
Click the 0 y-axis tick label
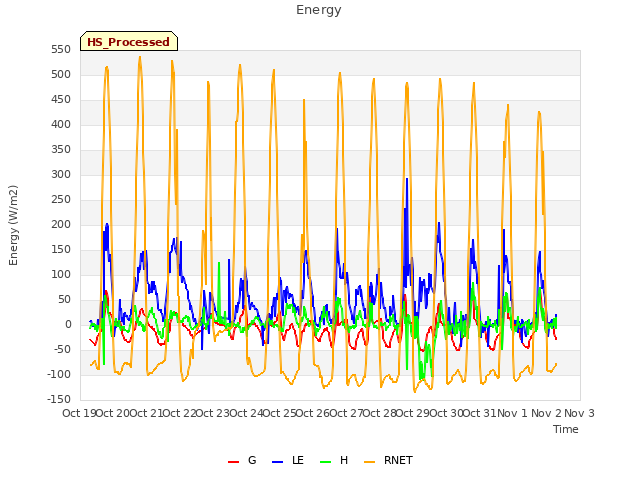68,325
